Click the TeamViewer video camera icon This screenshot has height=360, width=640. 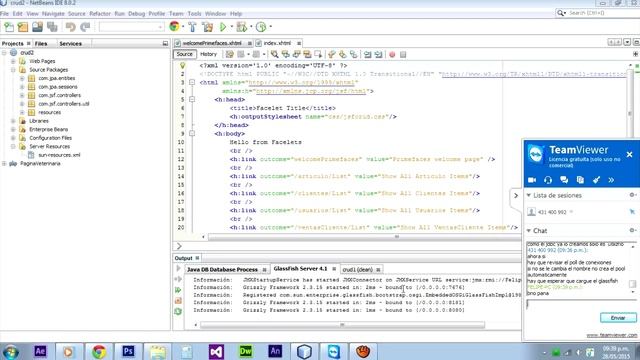[532, 180]
